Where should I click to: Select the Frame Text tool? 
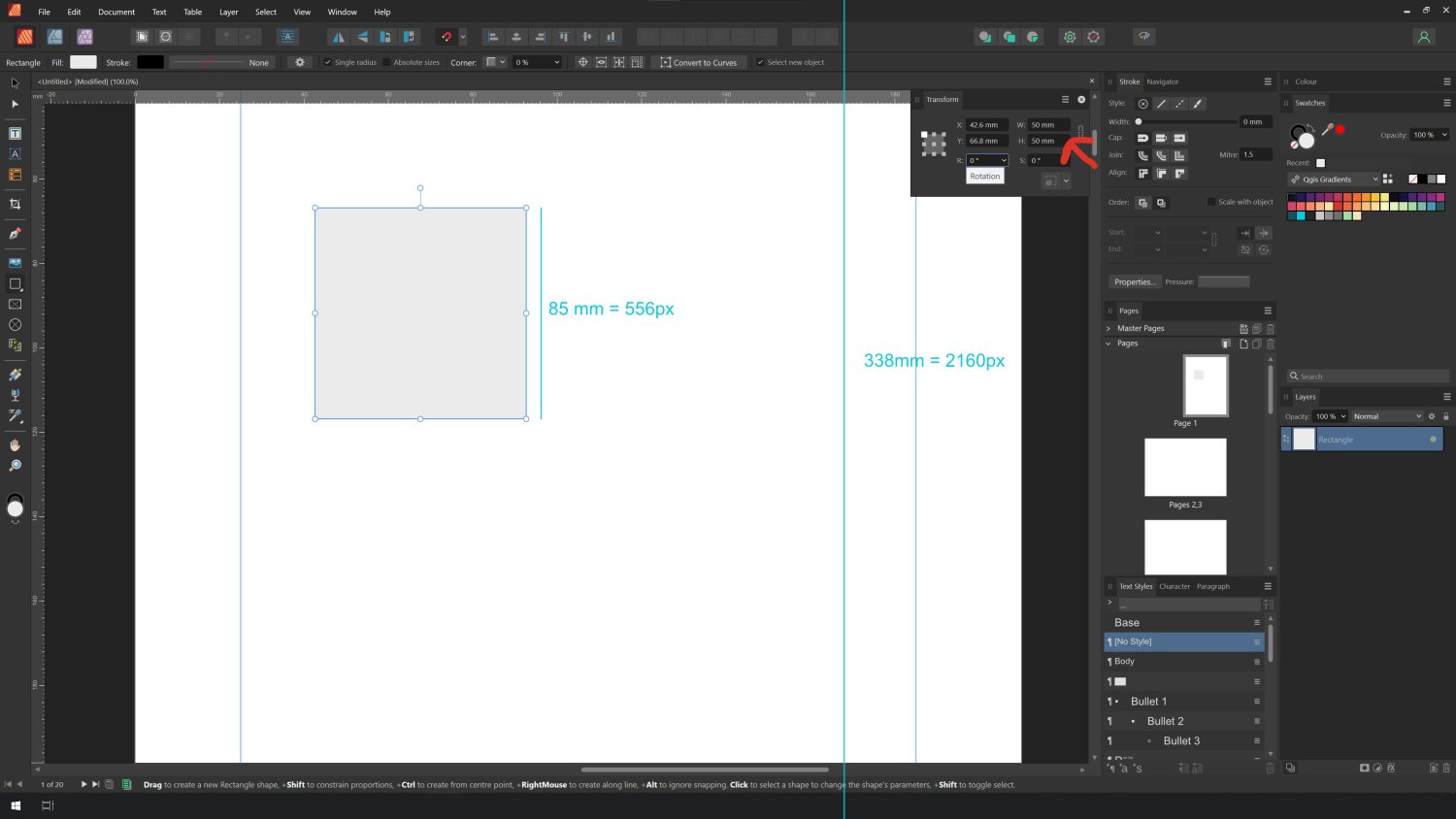pyautogui.click(x=15, y=133)
